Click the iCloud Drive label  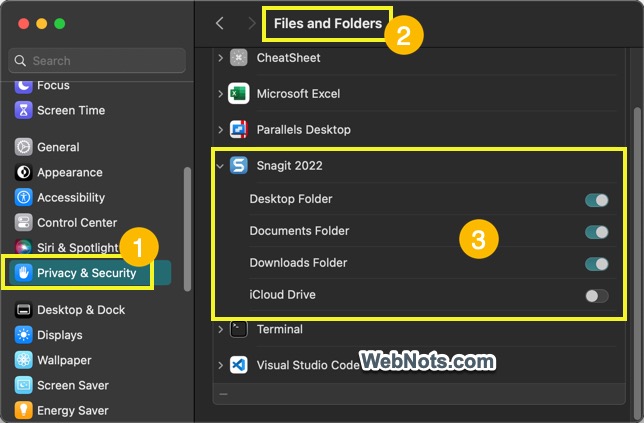point(283,294)
